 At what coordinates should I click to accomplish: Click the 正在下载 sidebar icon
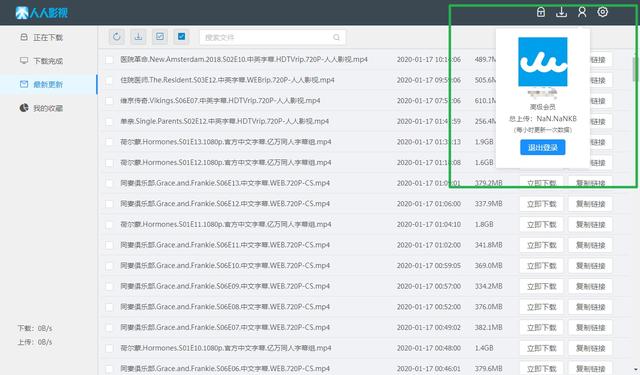(x=24, y=37)
